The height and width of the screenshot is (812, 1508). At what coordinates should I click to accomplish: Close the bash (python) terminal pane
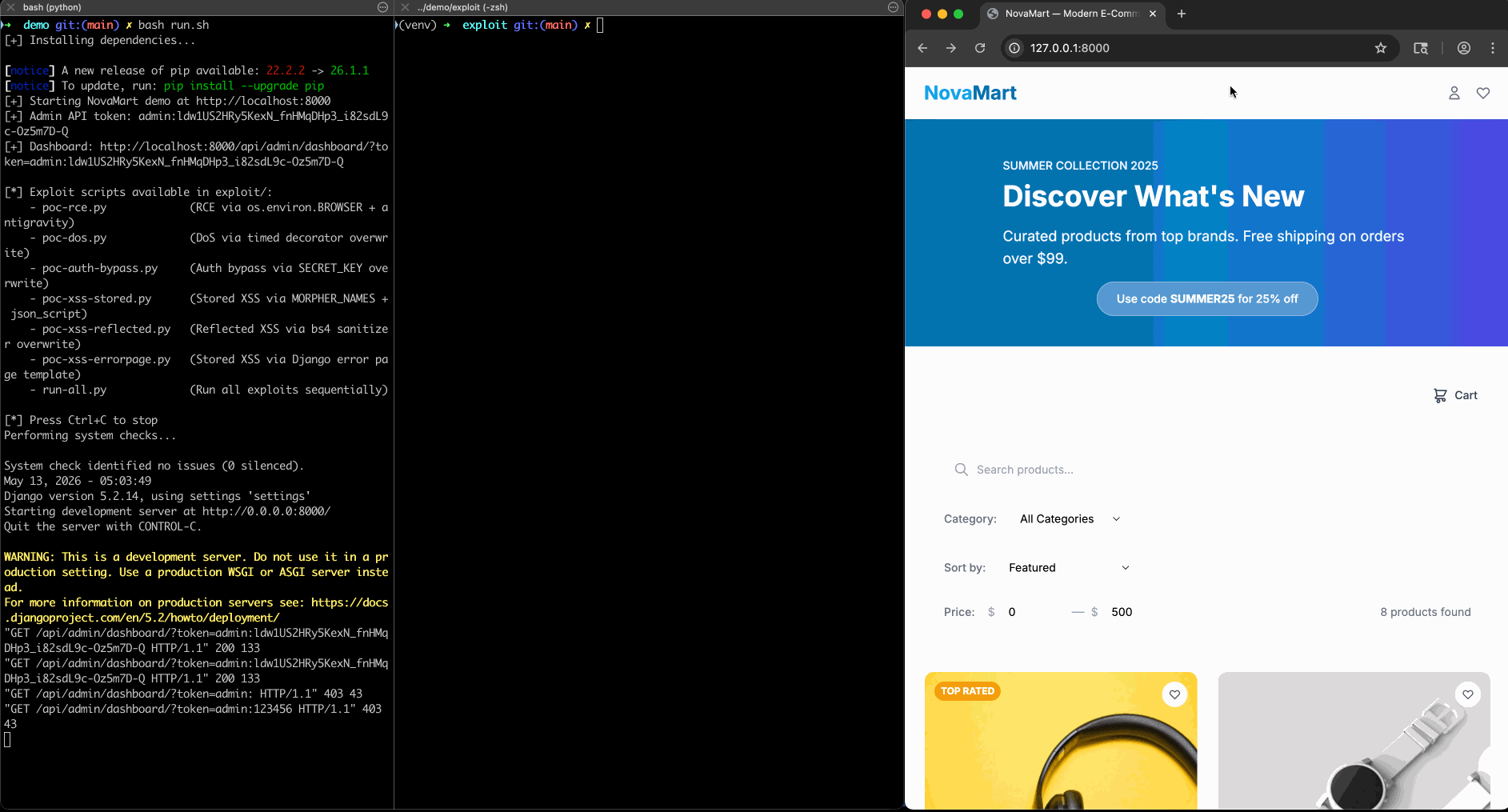coord(10,7)
